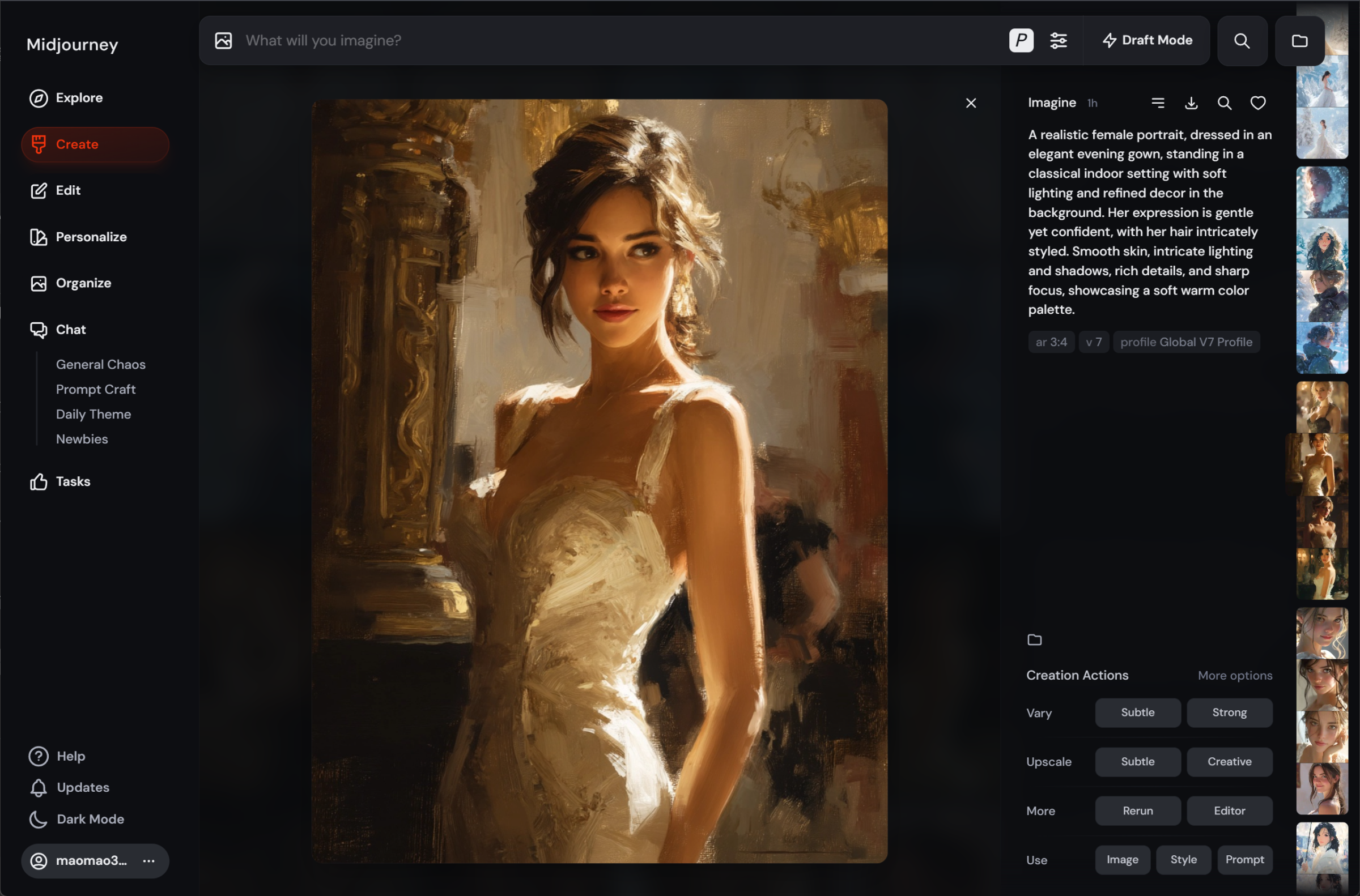Close the image detail view
Viewport: 1360px width, 896px height.
point(971,104)
